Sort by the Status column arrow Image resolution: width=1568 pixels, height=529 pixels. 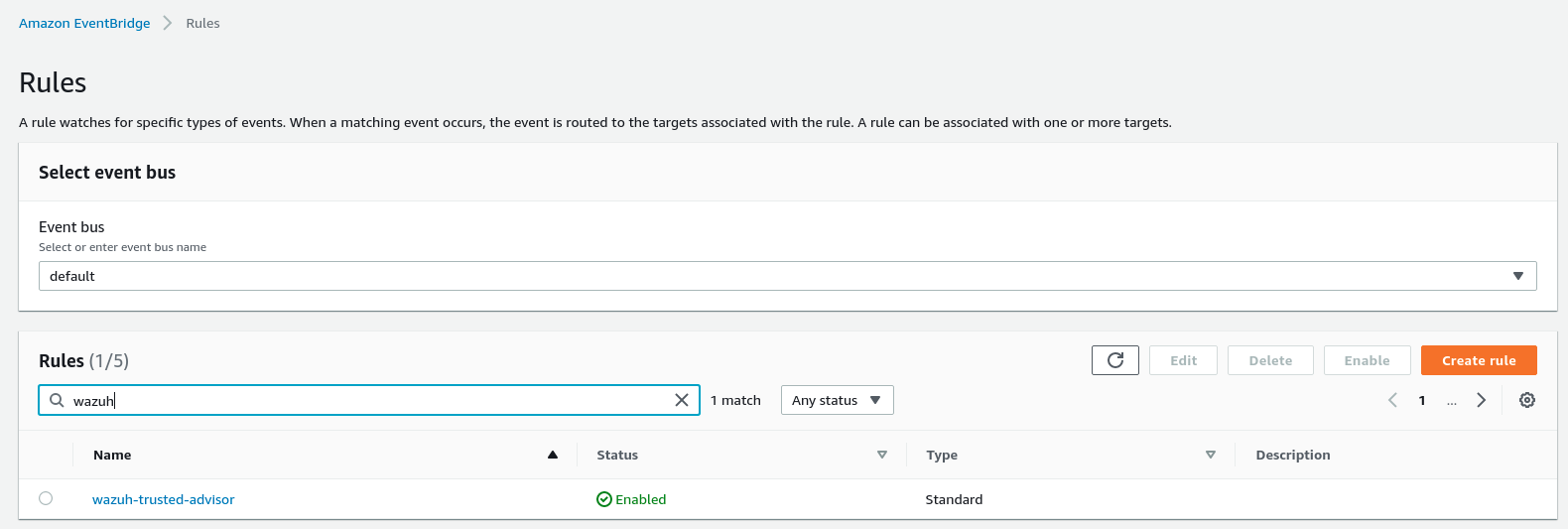coord(882,455)
